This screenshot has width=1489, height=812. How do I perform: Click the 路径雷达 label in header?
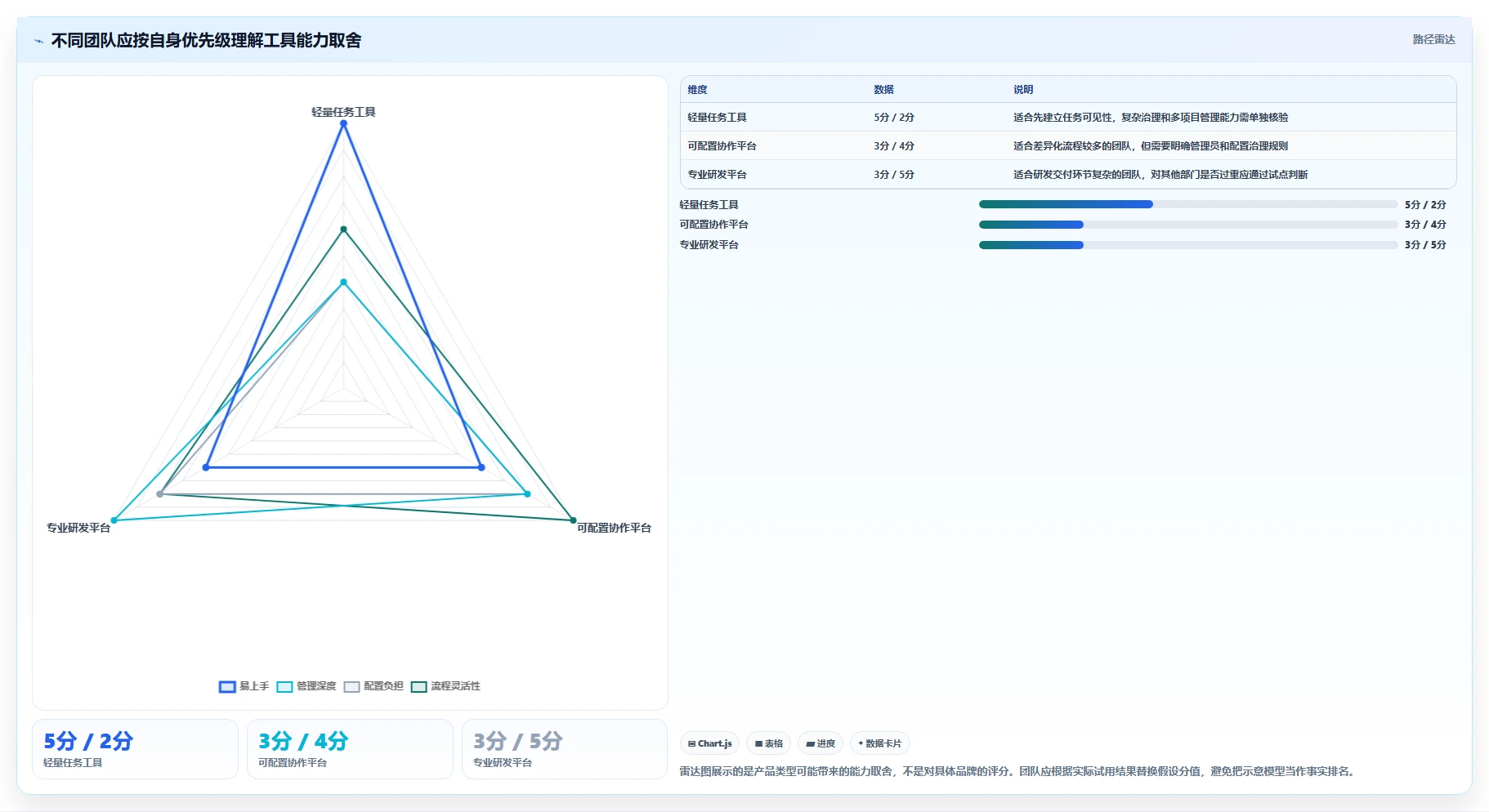click(1434, 39)
